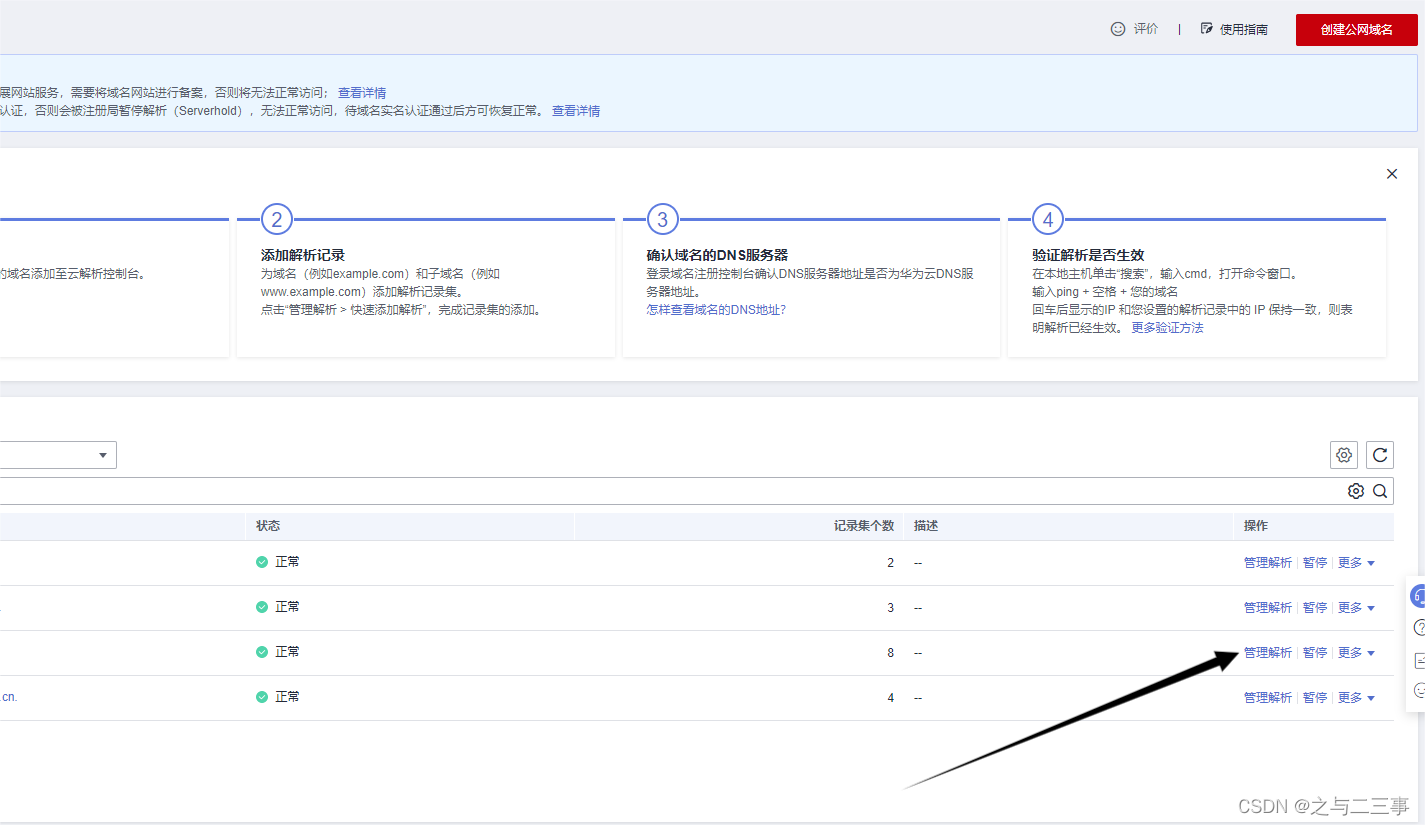Click 暂停 for the row with 4 records

pos(1315,698)
